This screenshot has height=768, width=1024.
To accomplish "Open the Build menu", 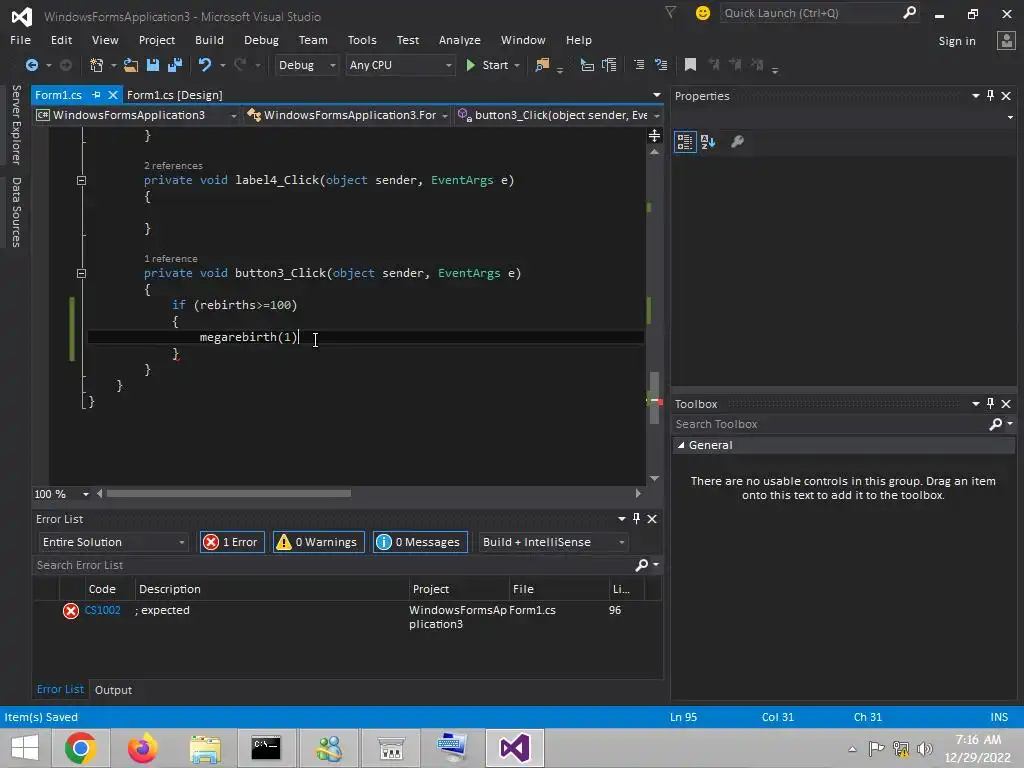I will 209,40.
